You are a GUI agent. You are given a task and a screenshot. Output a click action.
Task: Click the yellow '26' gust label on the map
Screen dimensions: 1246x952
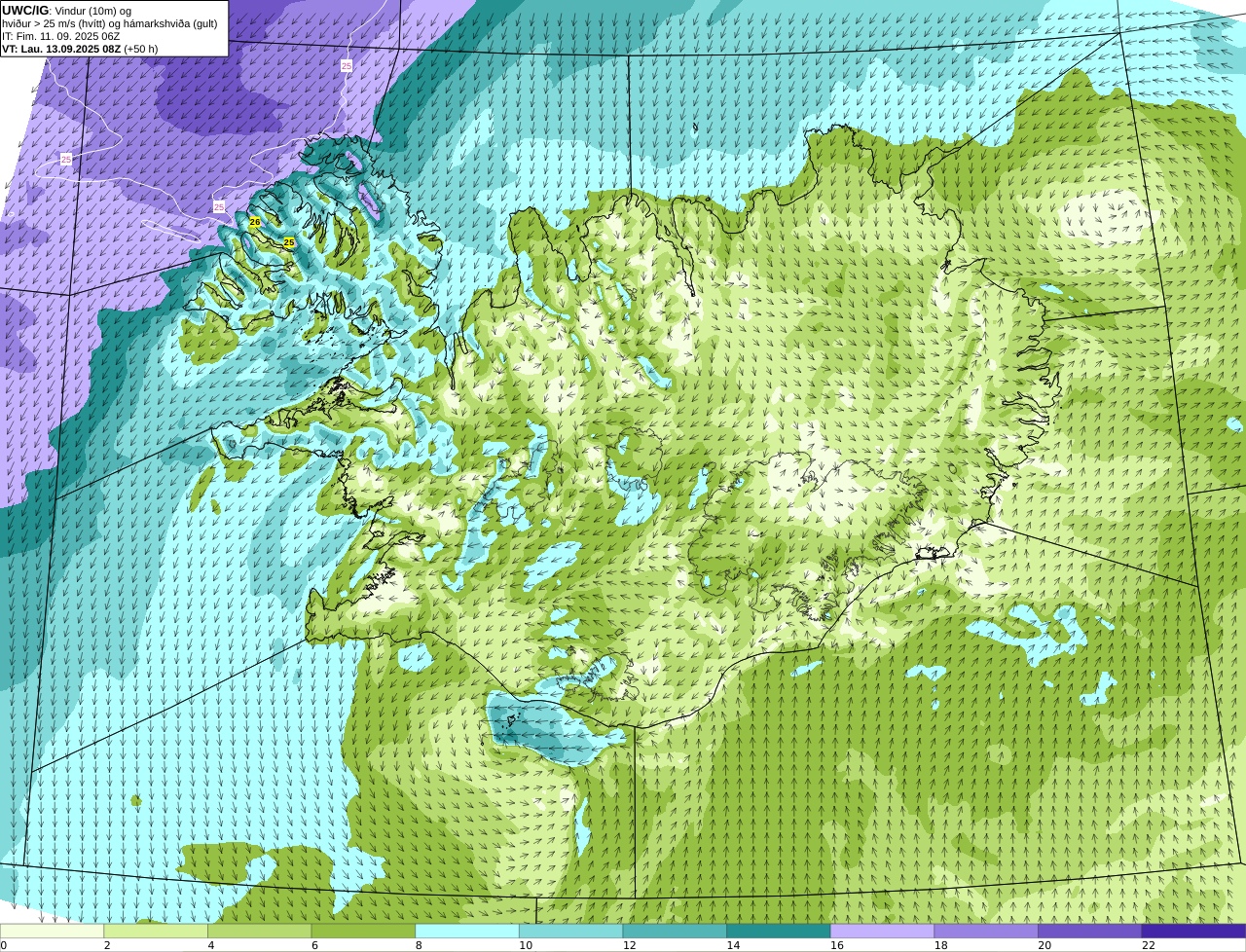(255, 222)
